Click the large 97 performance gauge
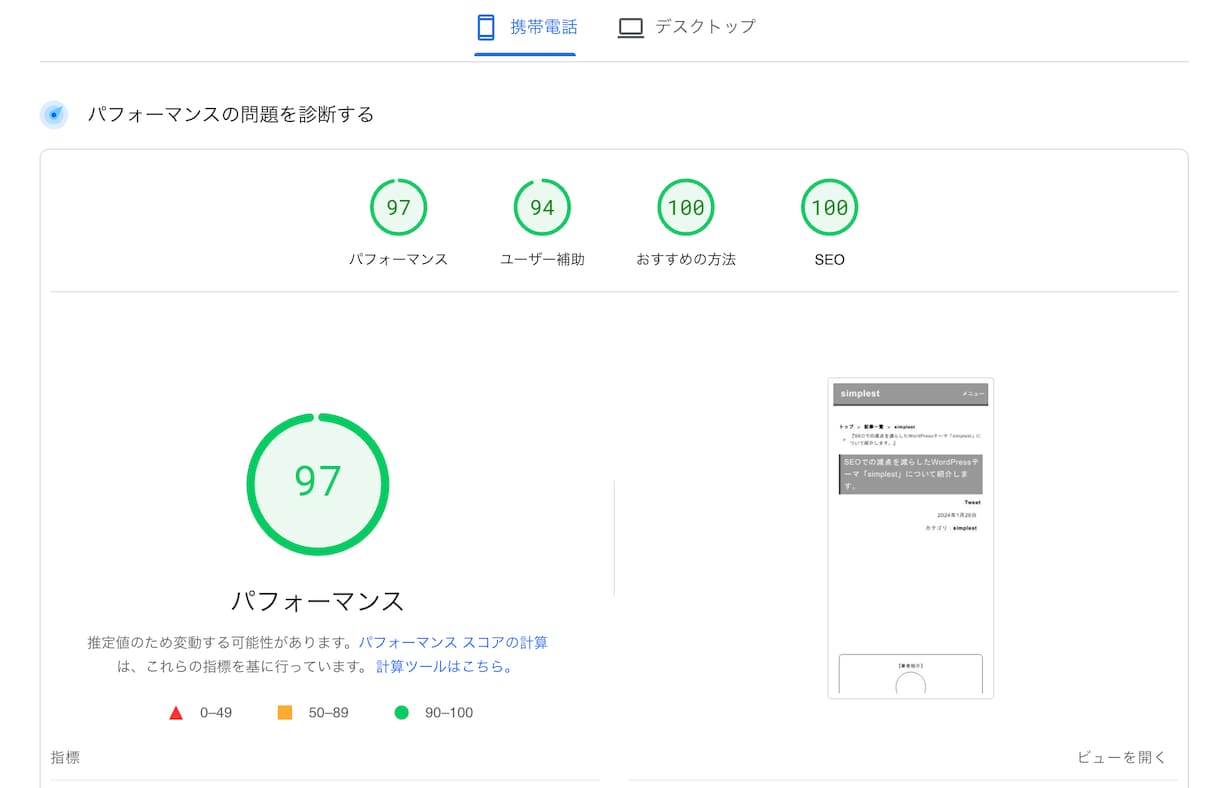This screenshot has width=1220, height=788. 318,484
